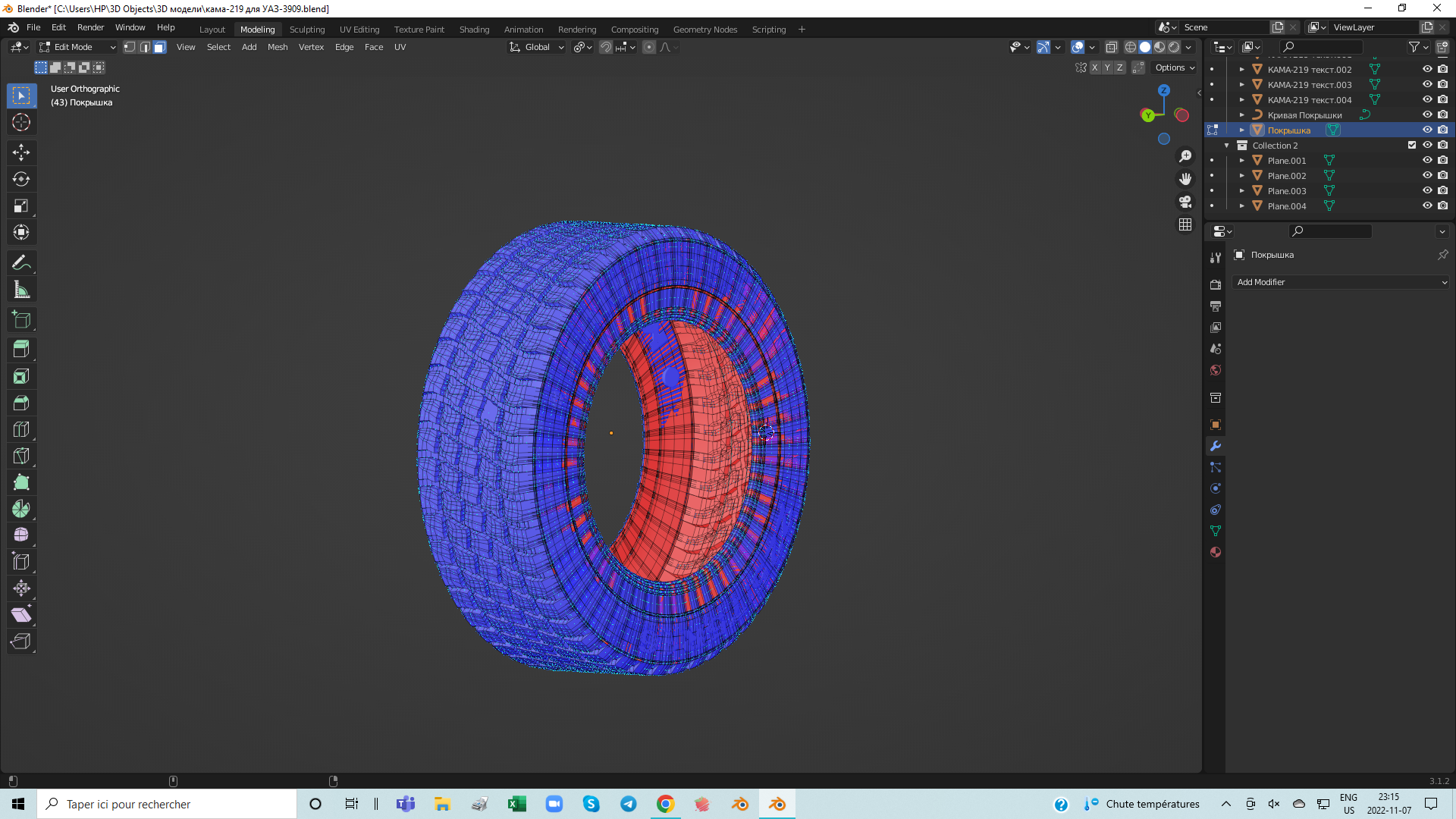Viewport: 1456px width, 819px height.
Task: Select the Bevel tool
Action: [21, 403]
